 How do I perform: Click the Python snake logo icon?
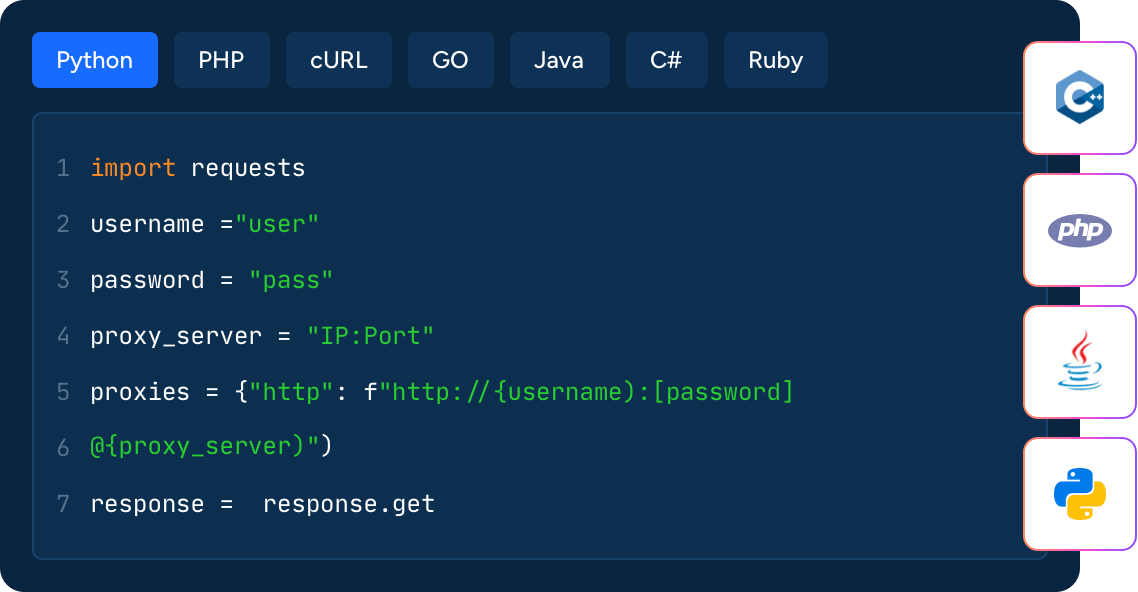coord(1080,494)
